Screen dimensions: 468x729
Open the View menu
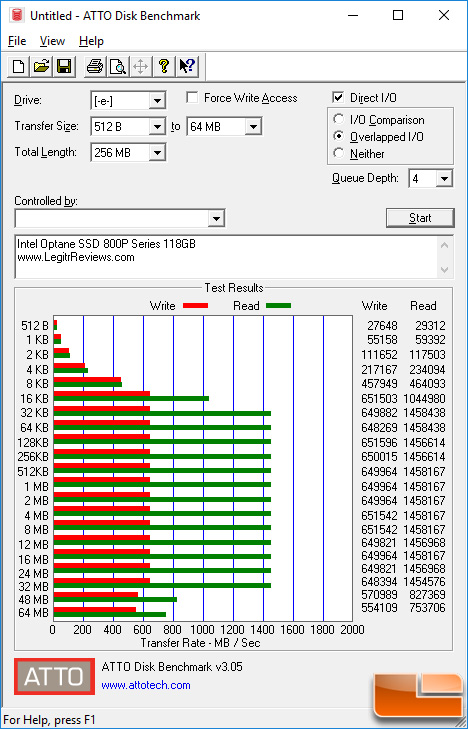(x=52, y=41)
